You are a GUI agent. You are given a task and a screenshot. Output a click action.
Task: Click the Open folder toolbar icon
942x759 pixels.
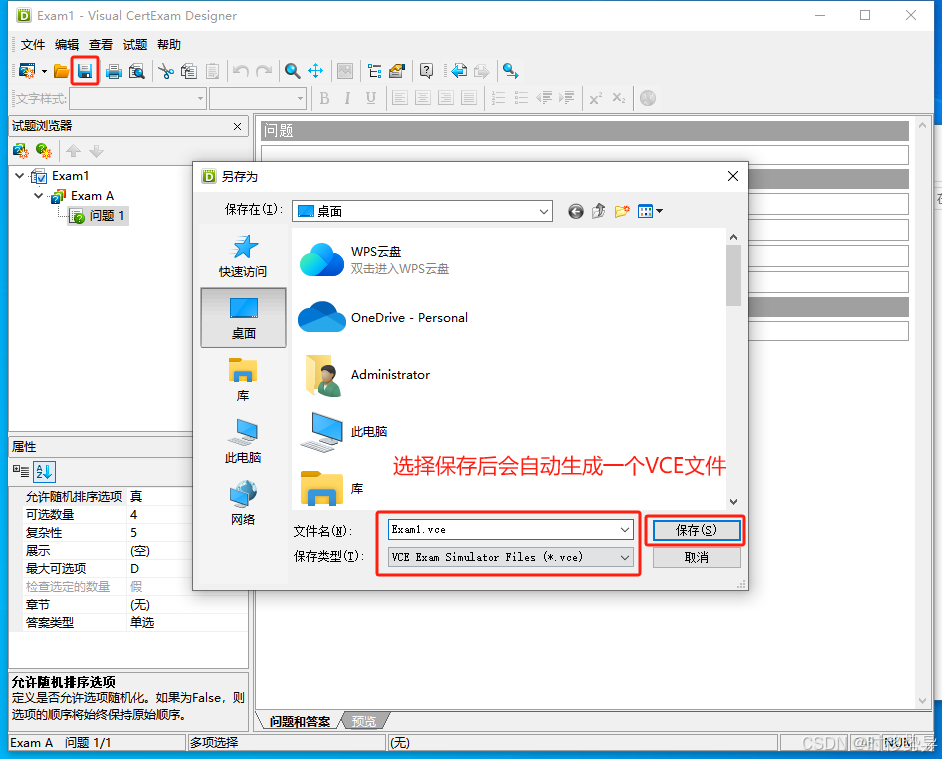[x=61, y=71]
